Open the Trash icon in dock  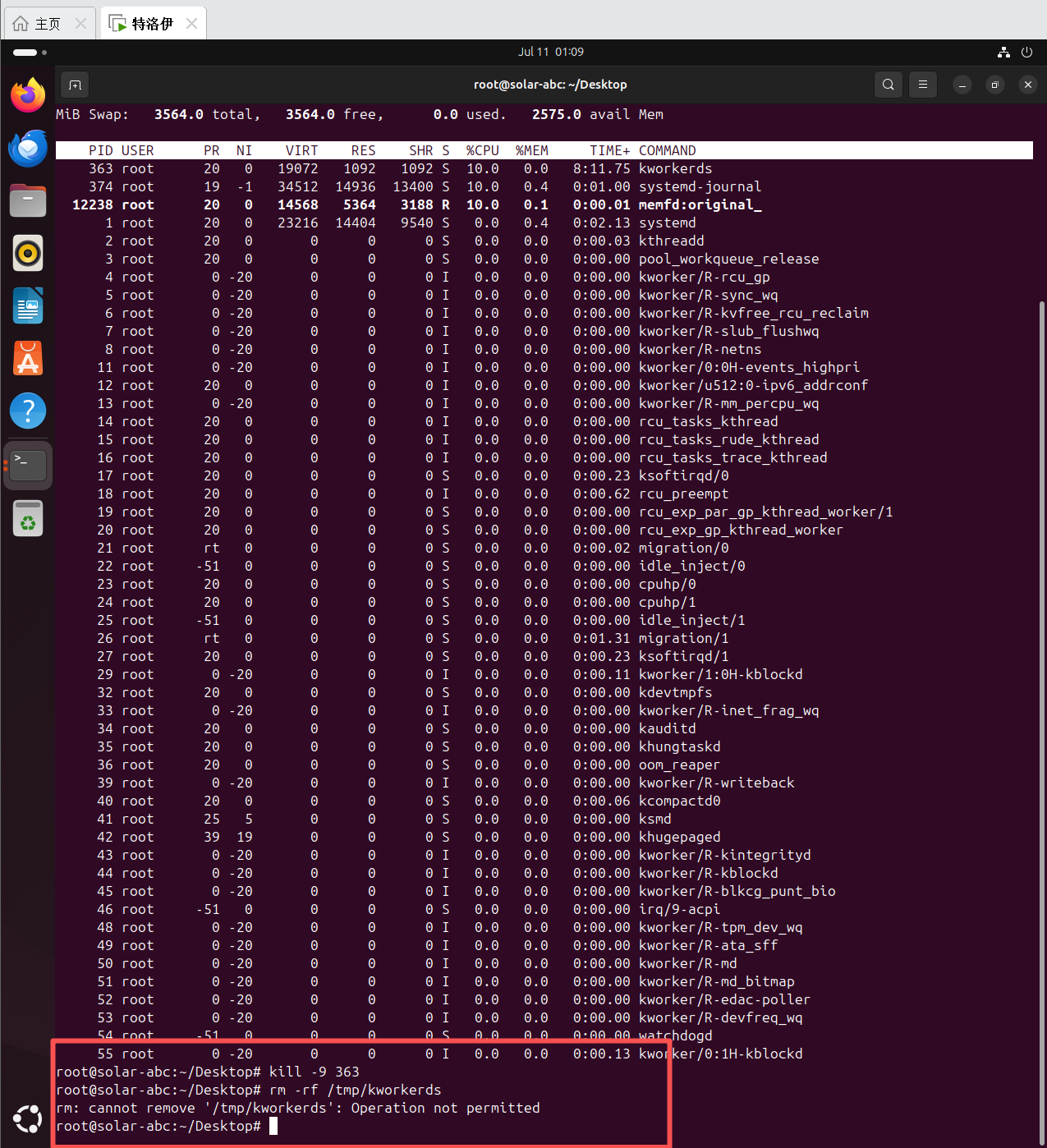(x=28, y=518)
